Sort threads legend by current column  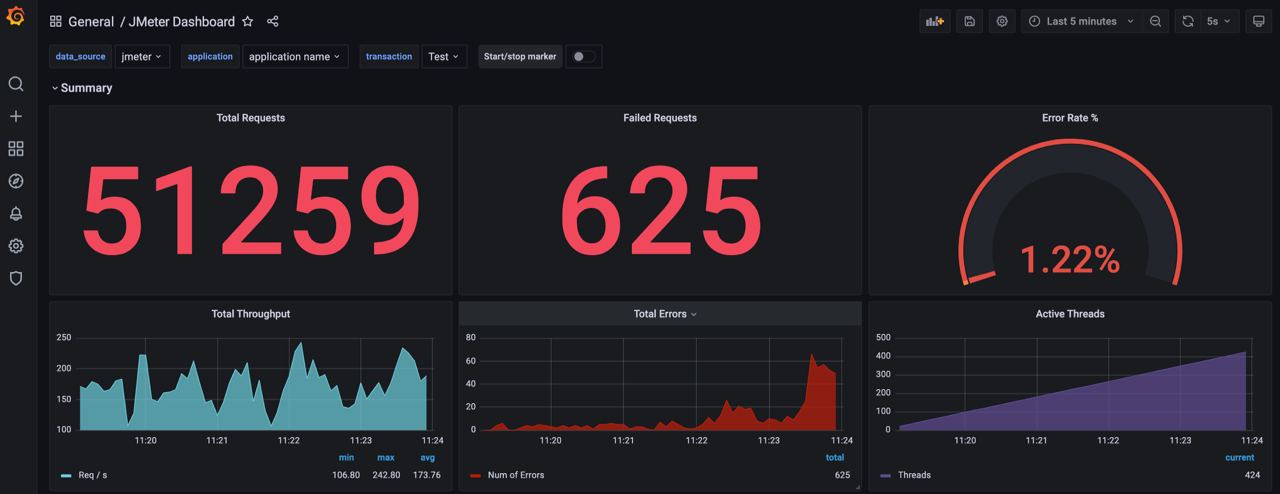tap(1240, 458)
